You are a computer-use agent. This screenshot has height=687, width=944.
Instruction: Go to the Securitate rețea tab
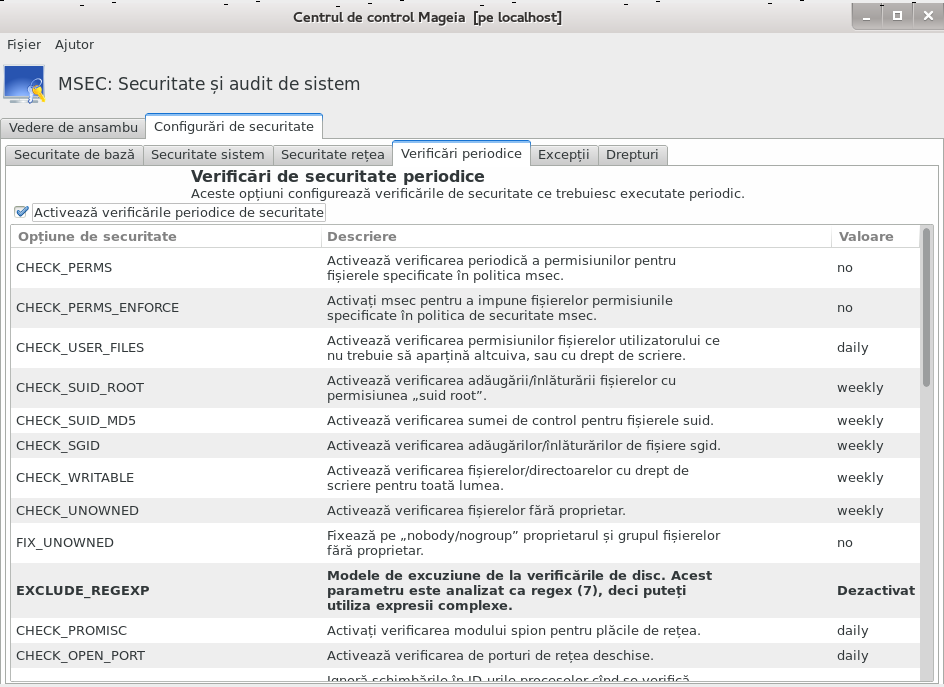(x=332, y=155)
